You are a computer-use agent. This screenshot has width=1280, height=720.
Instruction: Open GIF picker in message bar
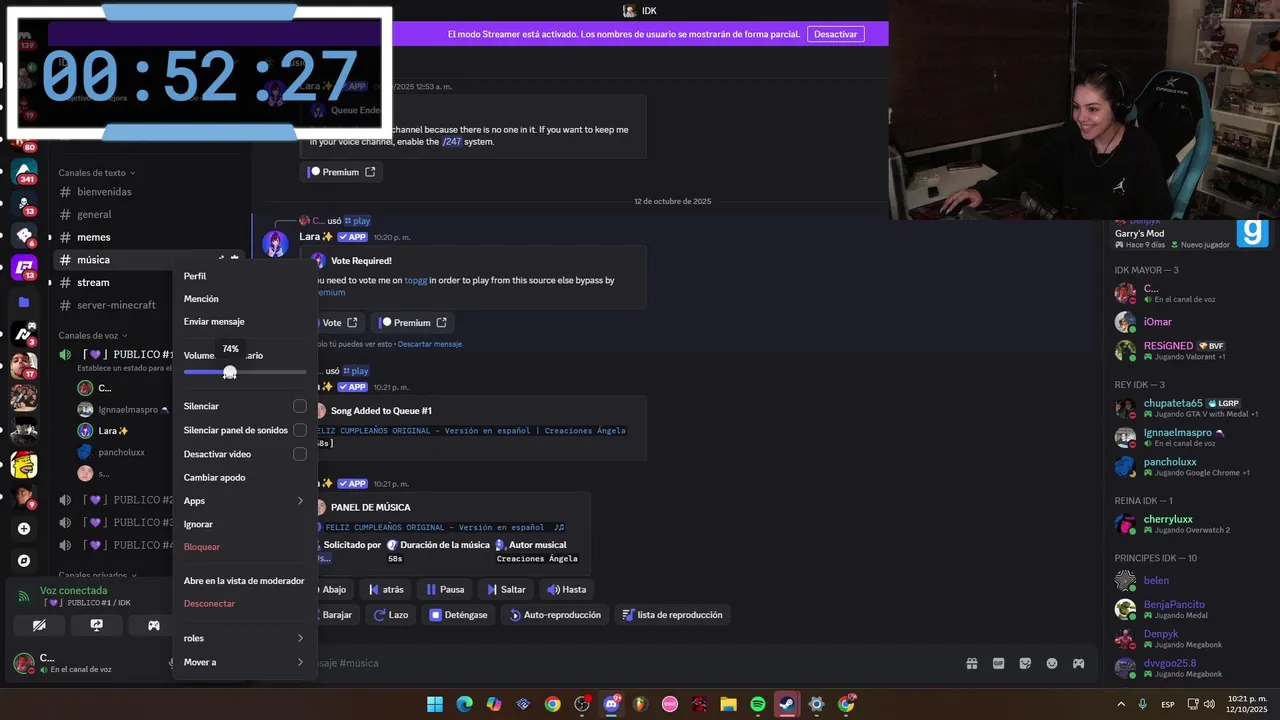click(x=998, y=663)
